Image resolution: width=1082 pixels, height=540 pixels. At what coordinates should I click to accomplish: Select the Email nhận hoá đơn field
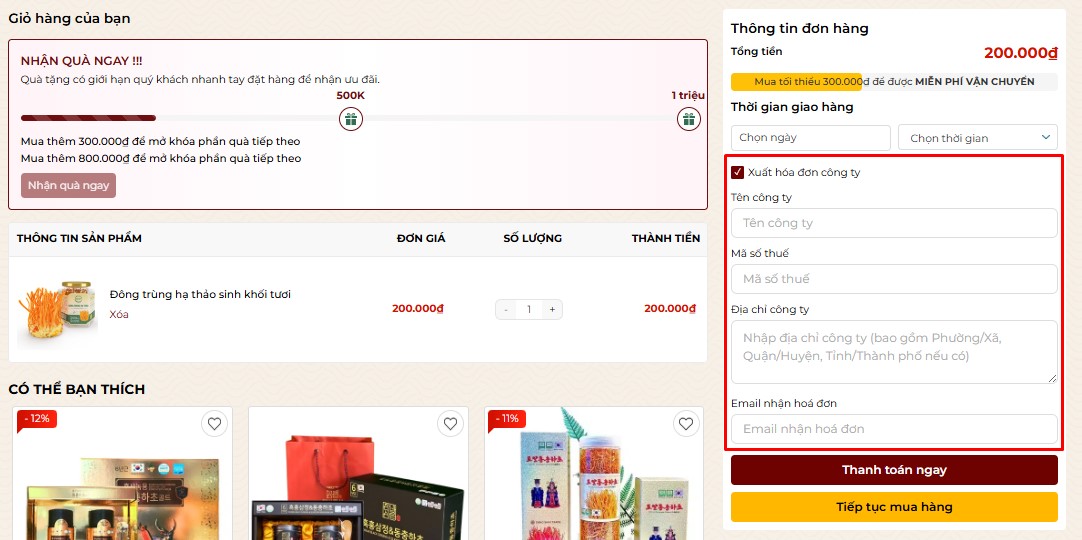click(x=894, y=428)
